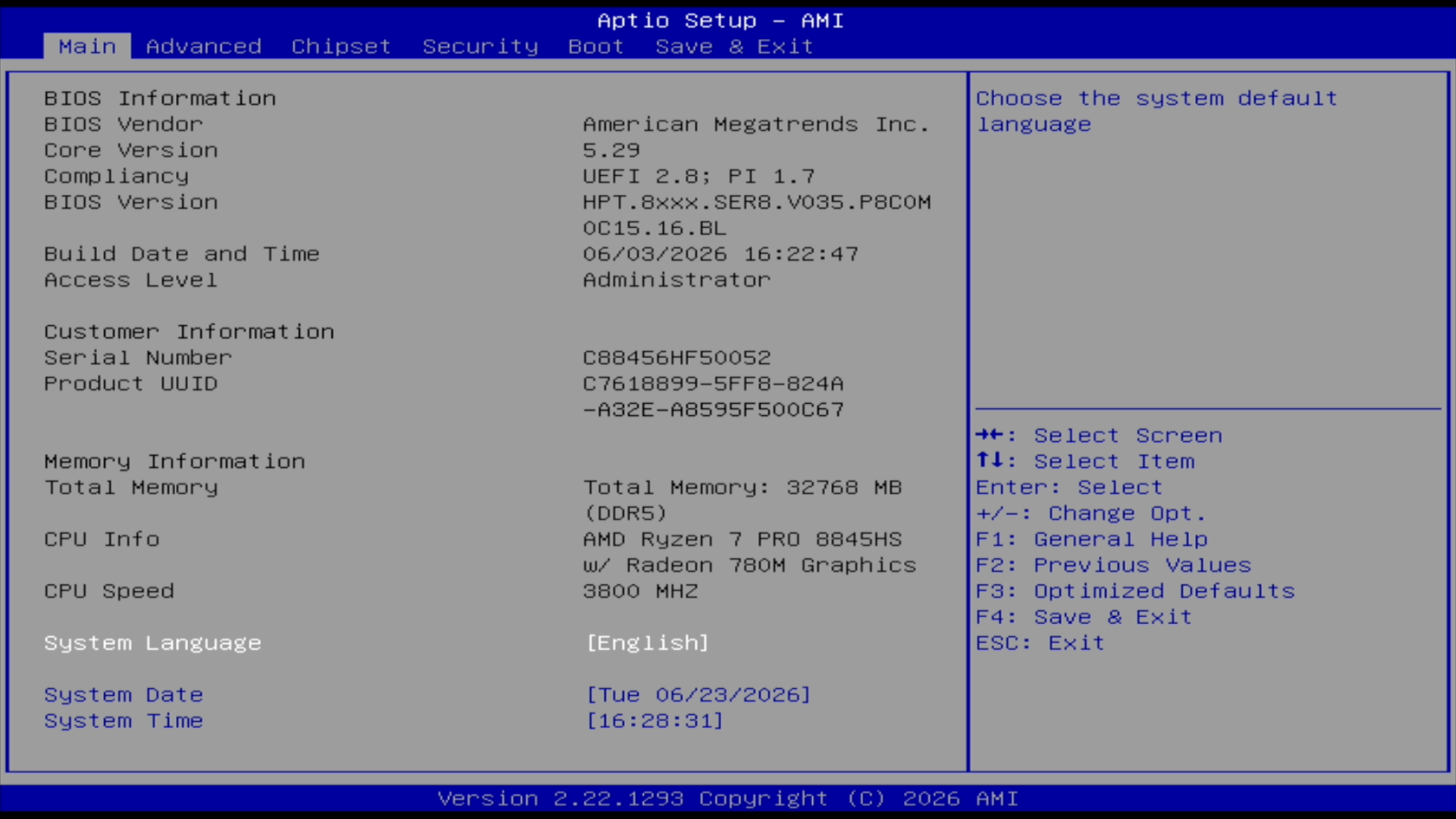Viewport: 1456px width, 819px height.
Task: Select the System Language setting
Action: pos(153,643)
